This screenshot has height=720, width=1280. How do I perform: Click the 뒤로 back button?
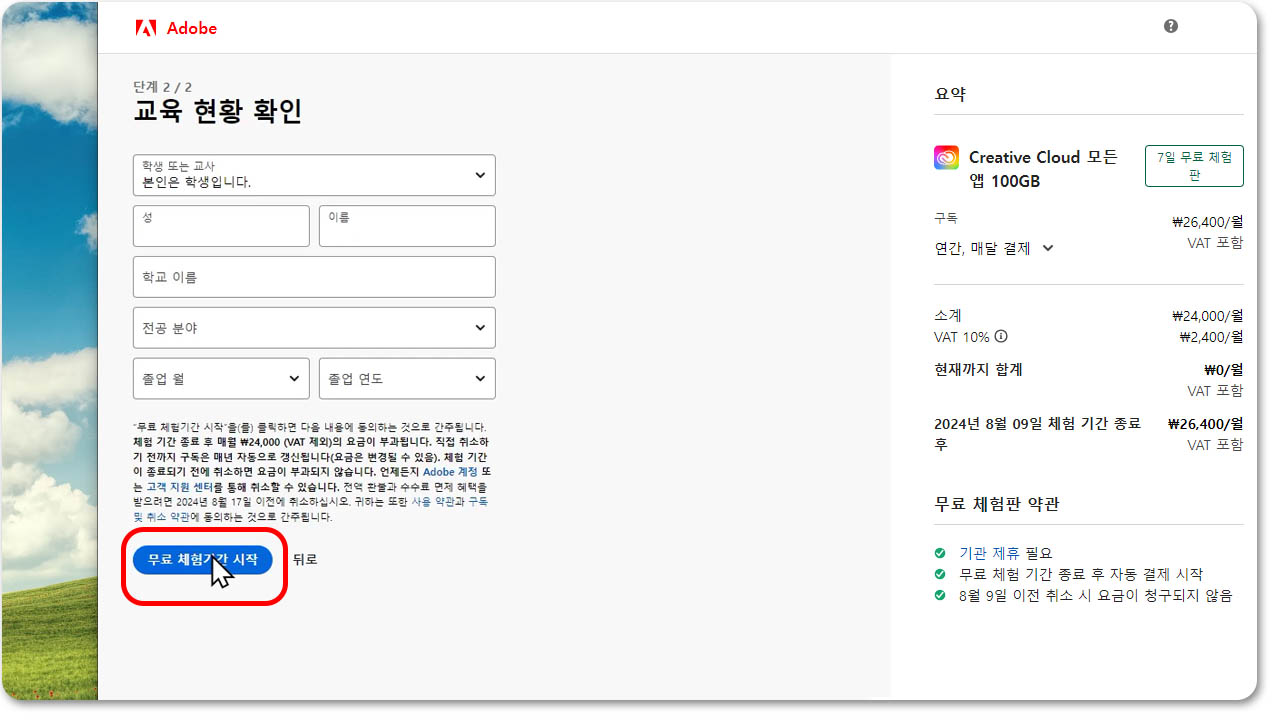tap(305, 560)
